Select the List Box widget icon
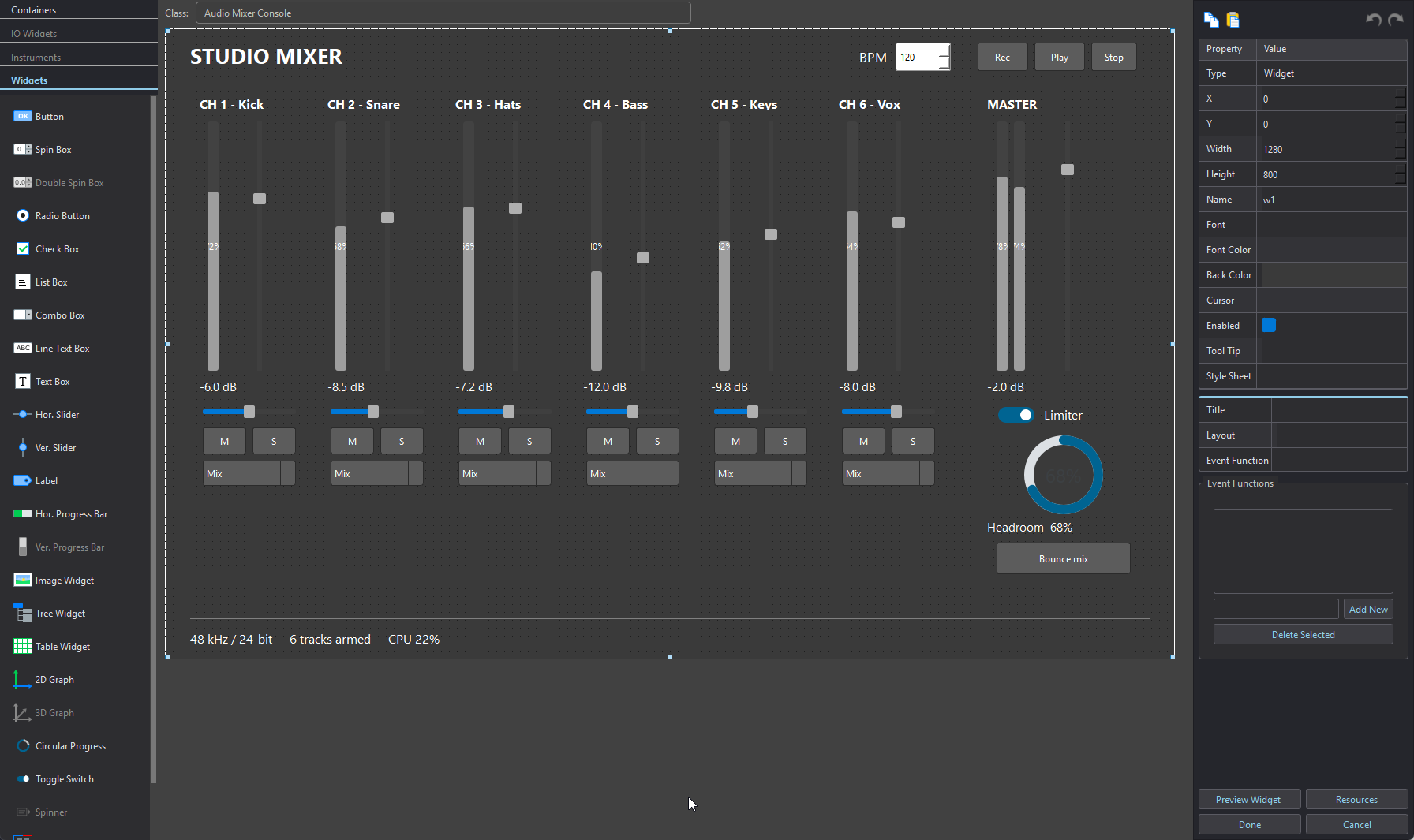This screenshot has height=840, width=1414. pyautogui.click(x=23, y=282)
